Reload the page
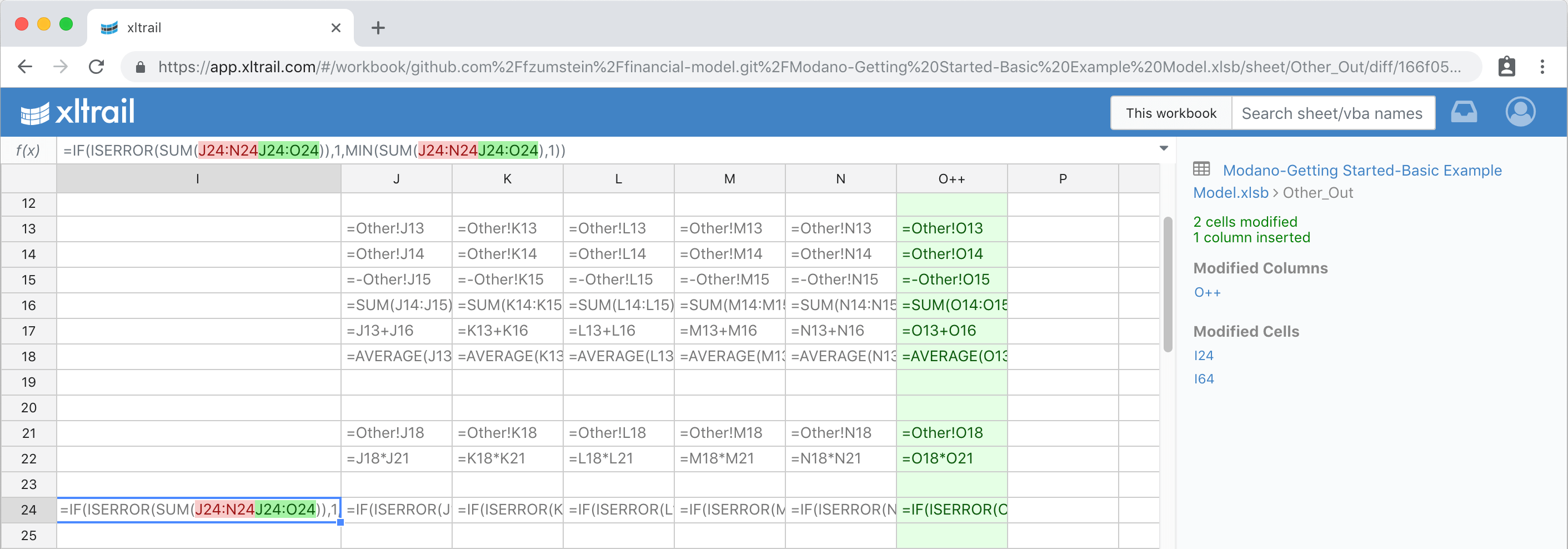 [x=98, y=67]
